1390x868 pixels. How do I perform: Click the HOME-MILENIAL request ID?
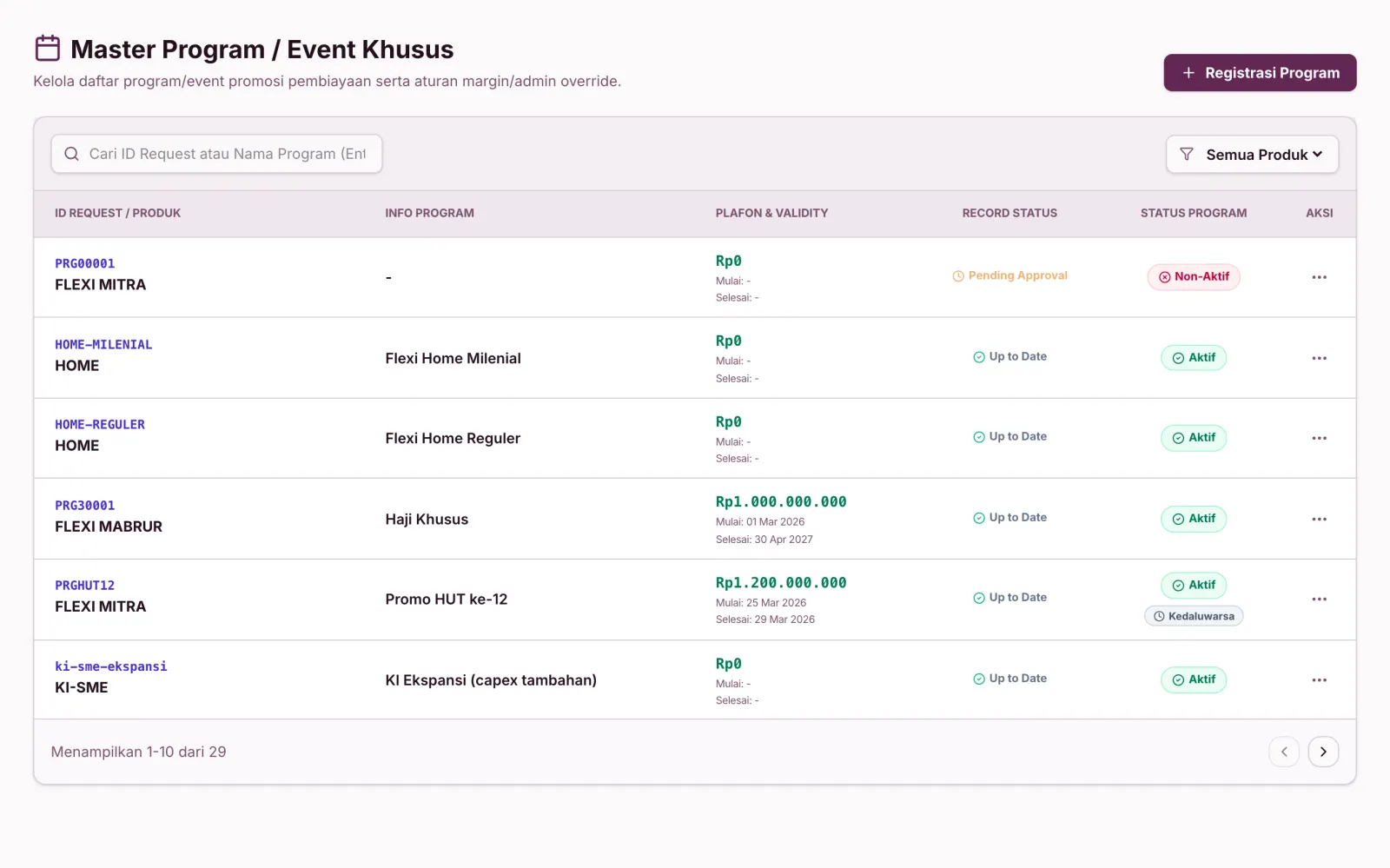[x=103, y=344]
